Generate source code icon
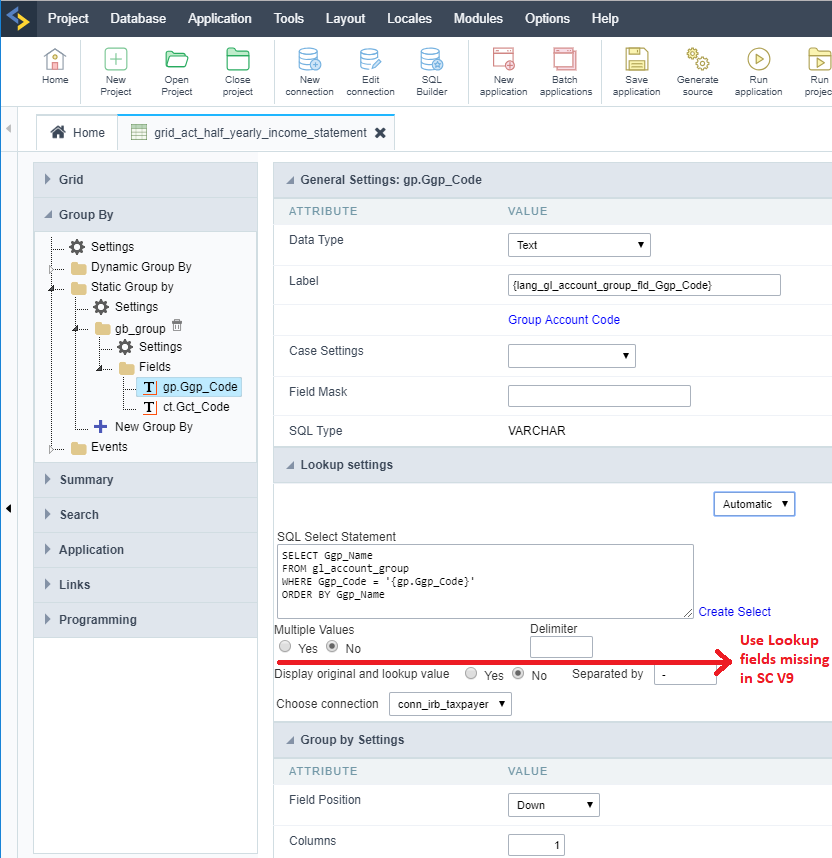 [697, 72]
